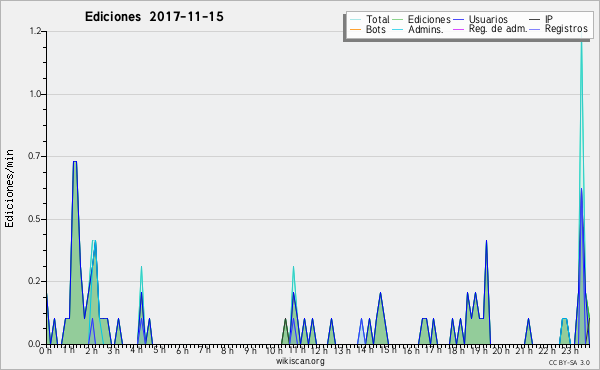Screen dimensions: 600x370
Task: Click the sharp peak between 19 h and 20 h
Action: pyautogui.click(x=486, y=242)
